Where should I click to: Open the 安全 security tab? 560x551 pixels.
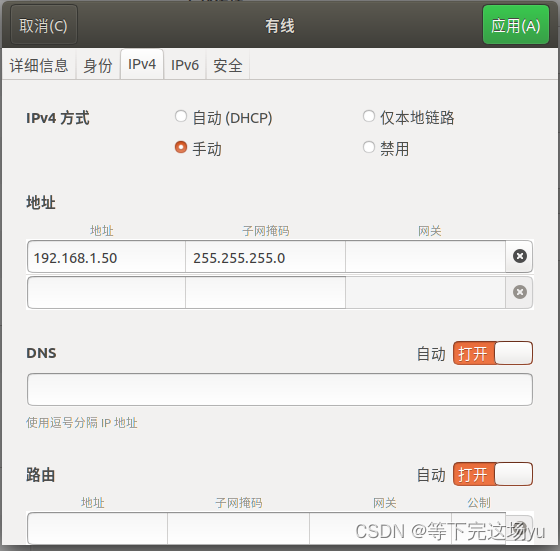pos(228,65)
